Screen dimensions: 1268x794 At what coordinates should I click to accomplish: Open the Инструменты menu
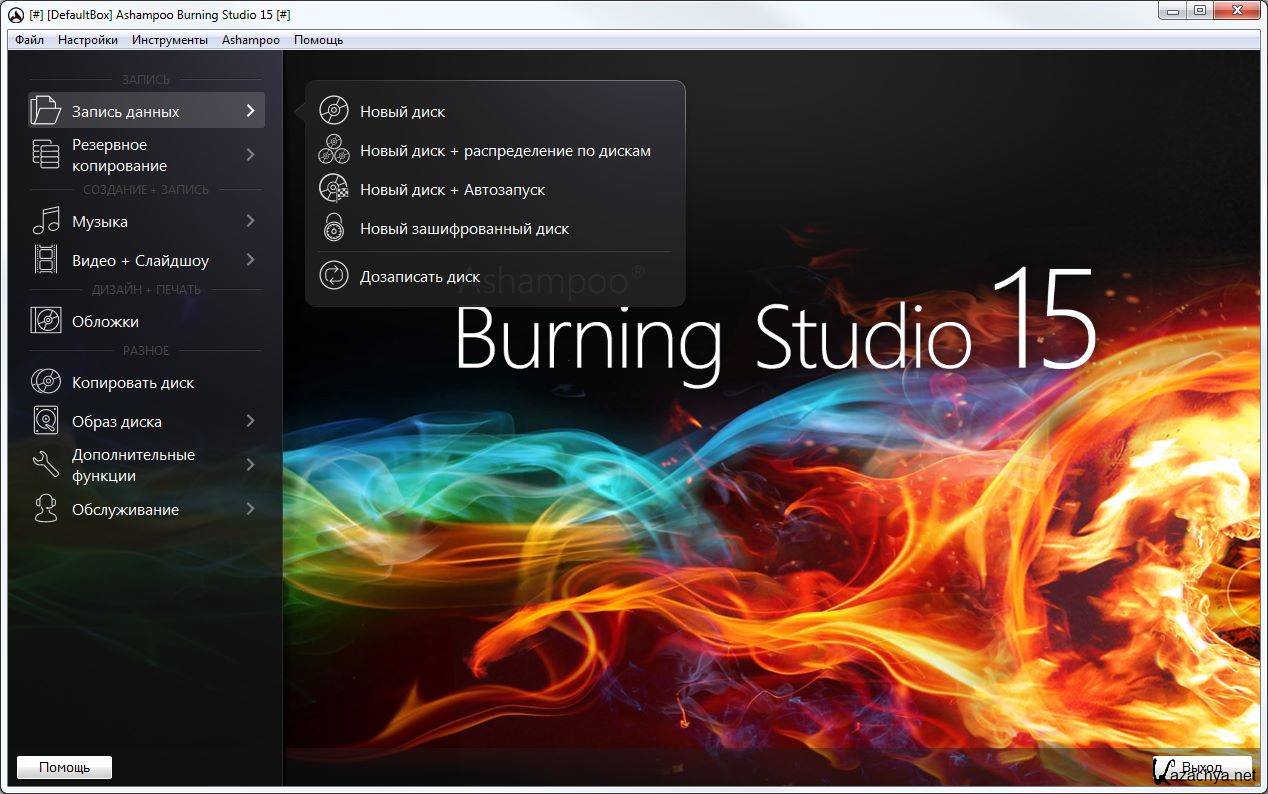pos(169,40)
